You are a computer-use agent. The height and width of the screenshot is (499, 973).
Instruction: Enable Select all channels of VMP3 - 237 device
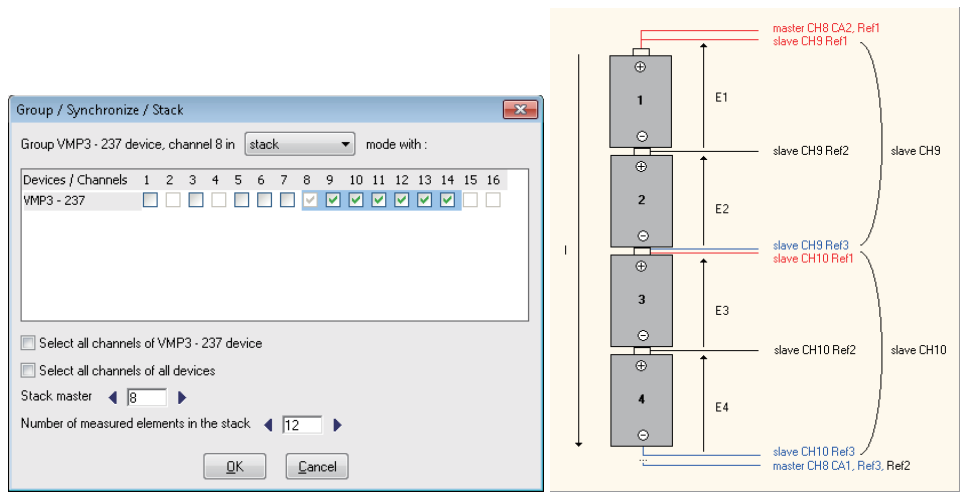tap(28, 343)
